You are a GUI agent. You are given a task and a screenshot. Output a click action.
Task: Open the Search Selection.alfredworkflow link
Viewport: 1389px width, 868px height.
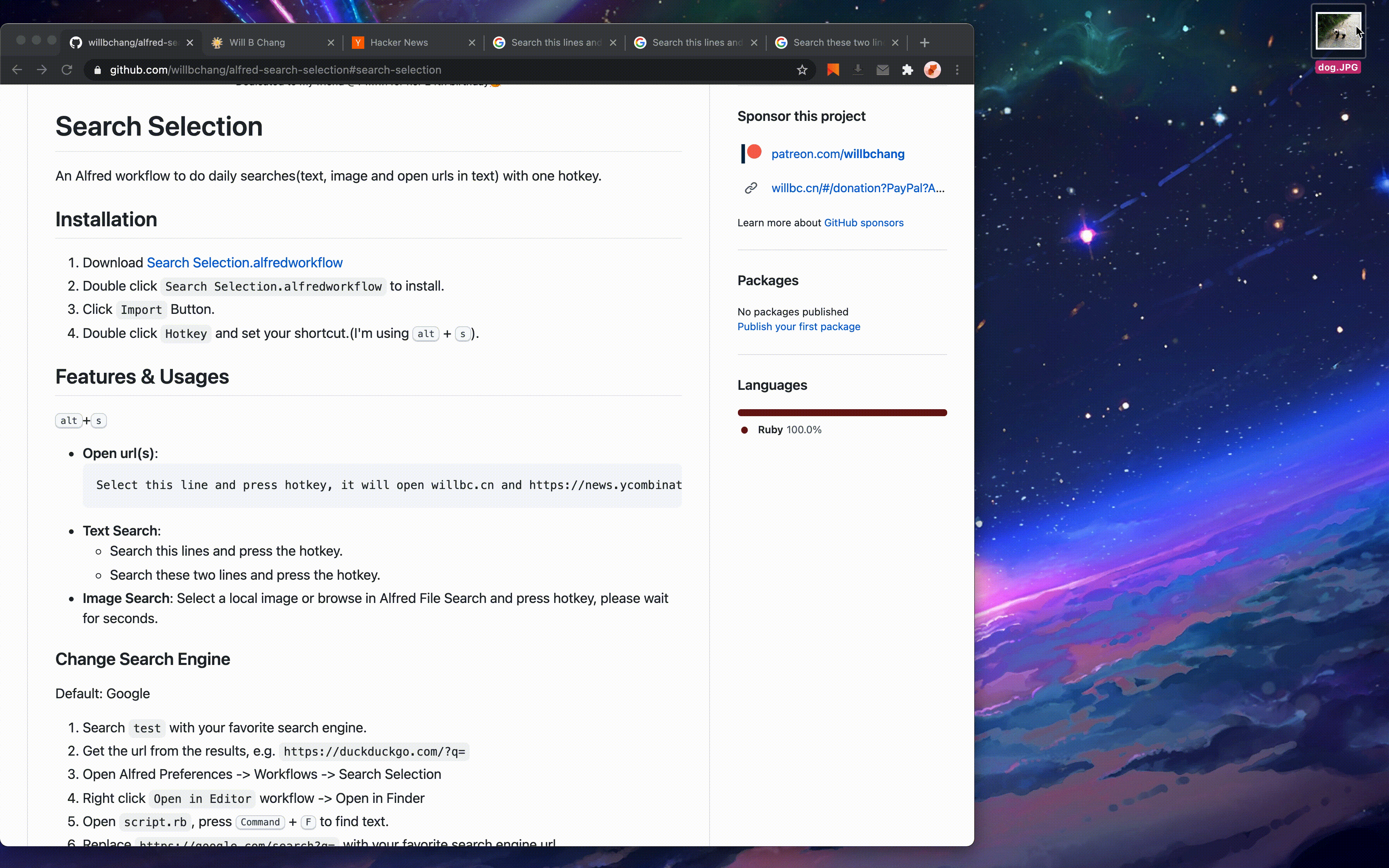click(x=244, y=261)
